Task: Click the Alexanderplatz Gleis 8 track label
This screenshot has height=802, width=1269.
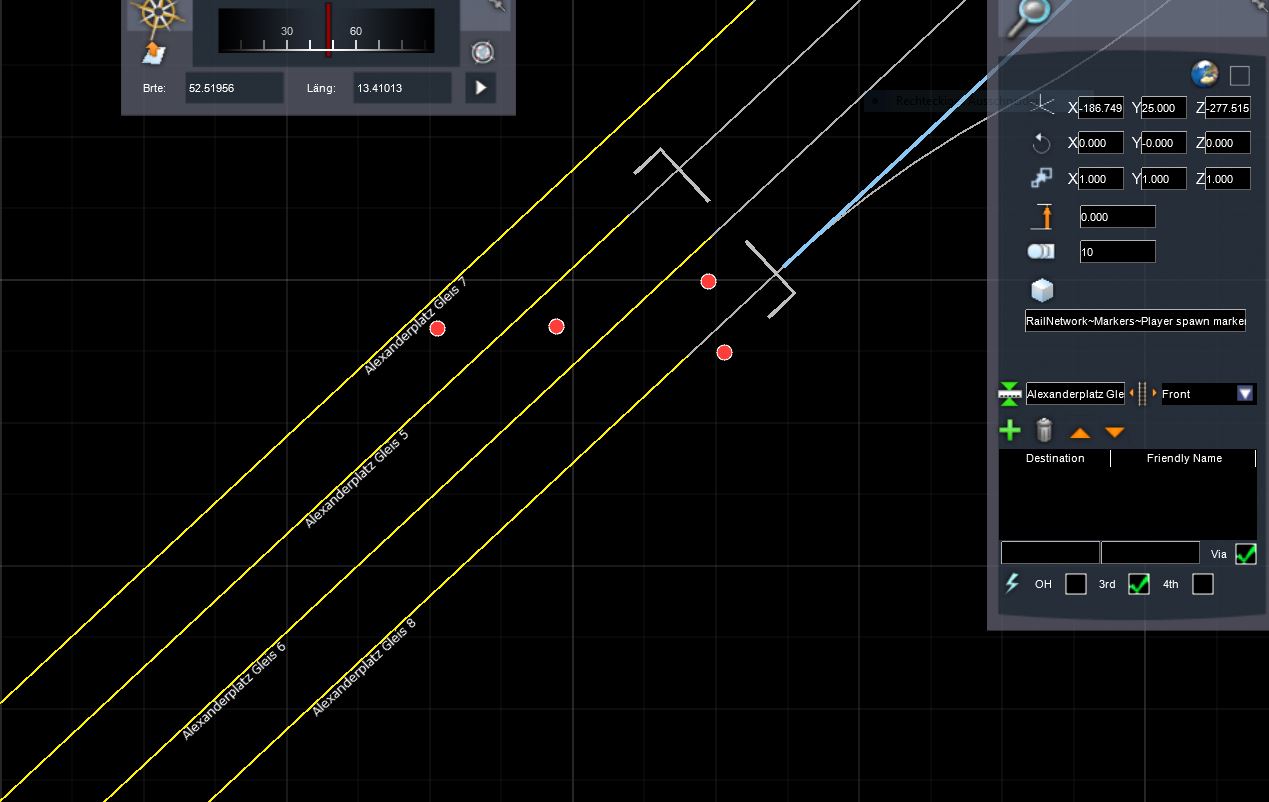Action: [x=364, y=667]
